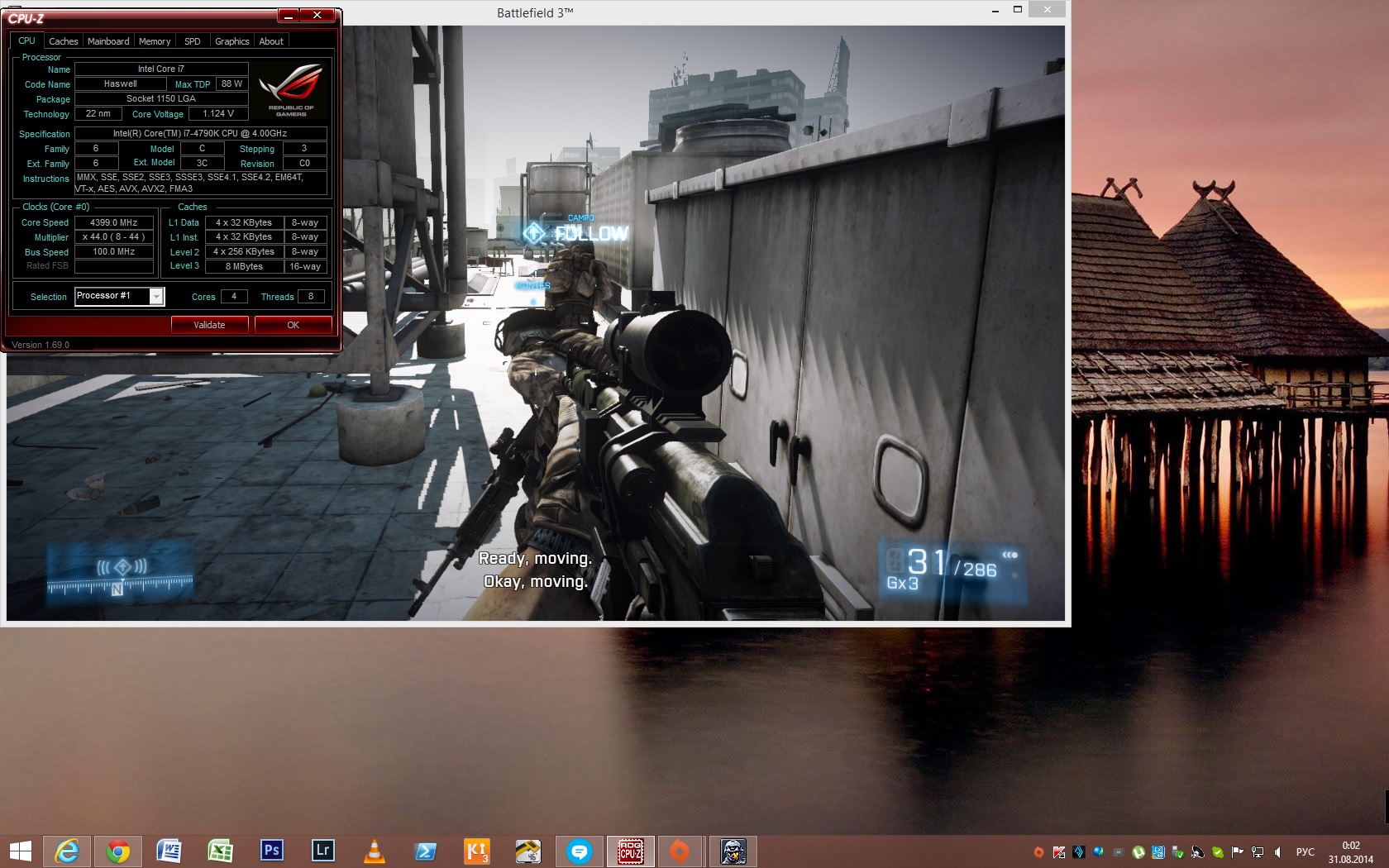Screen dimensions: 1389x868
Task: Click the compass HUD in Battlefield 3
Action: coord(120,572)
